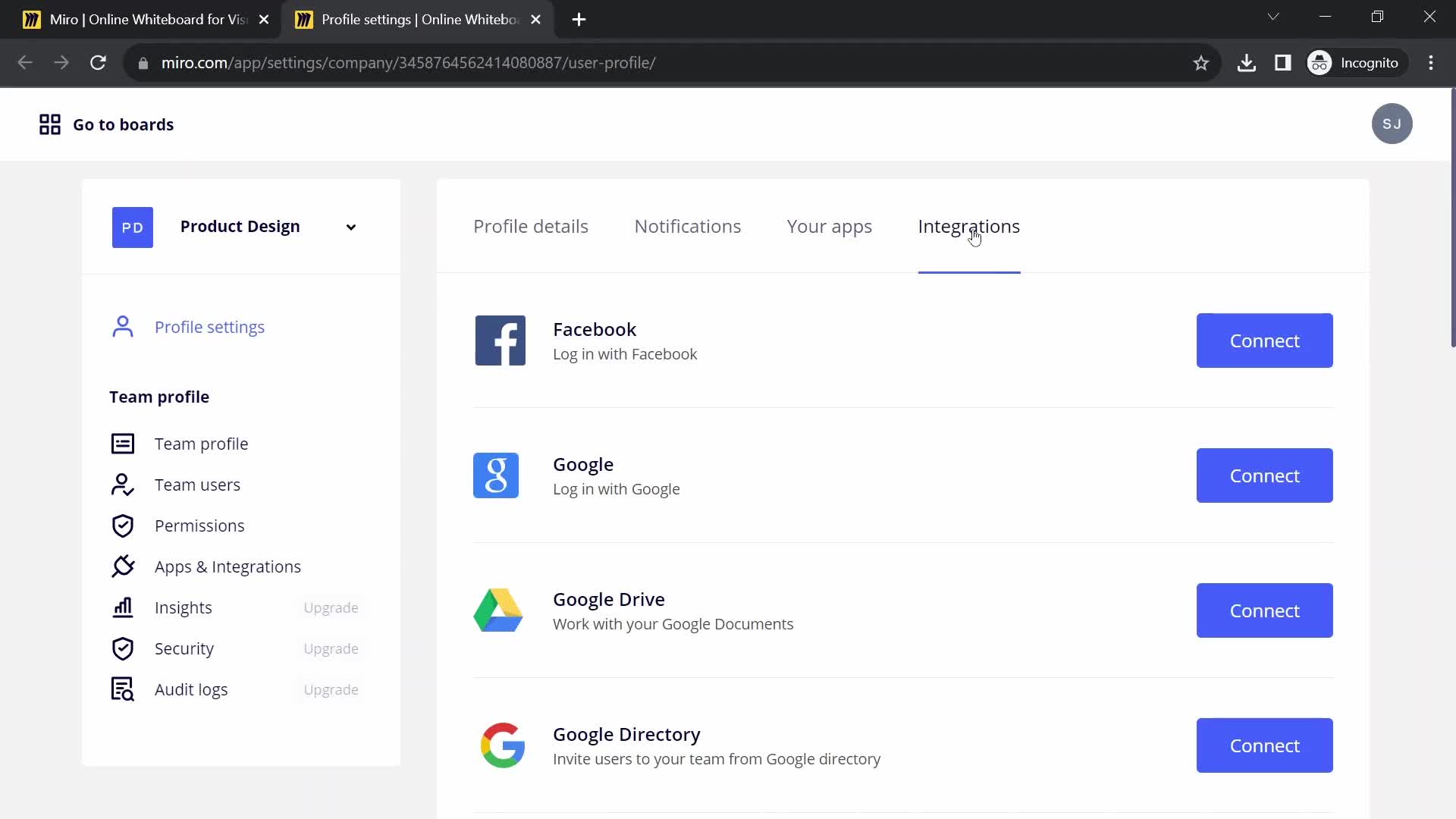Open the Chrome three-dot menu
1456x819 pixels.
tap(1431, 63)
